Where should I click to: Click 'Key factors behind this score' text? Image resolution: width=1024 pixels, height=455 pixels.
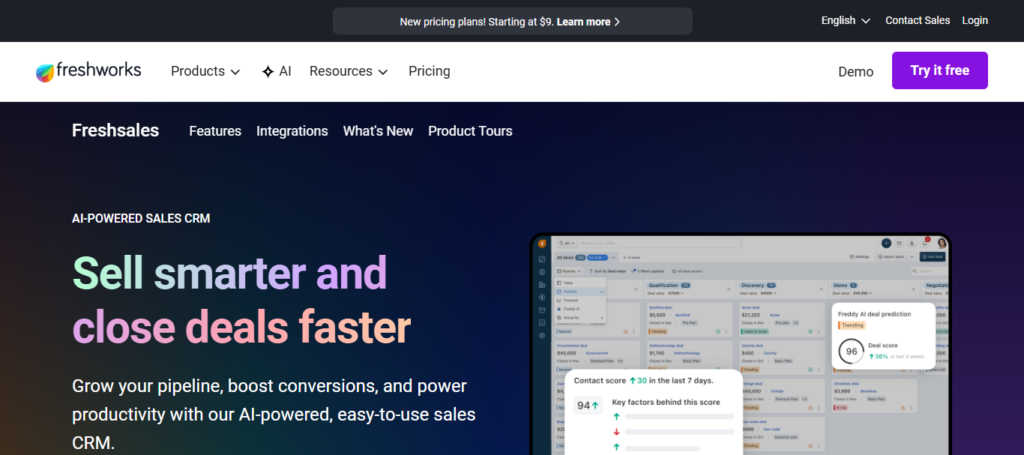coord(666,402)
